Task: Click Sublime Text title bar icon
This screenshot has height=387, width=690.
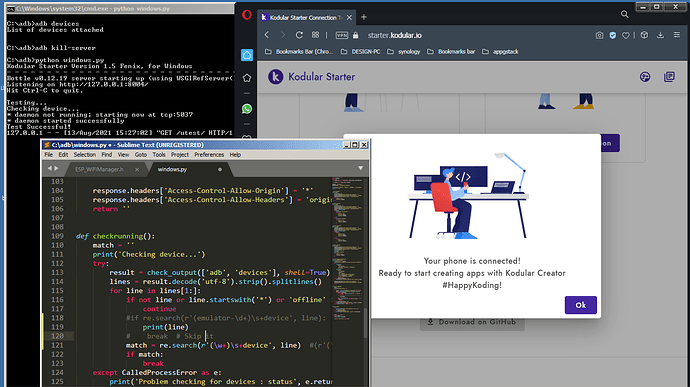Action: pyautogui.click(x=47, y=145)
